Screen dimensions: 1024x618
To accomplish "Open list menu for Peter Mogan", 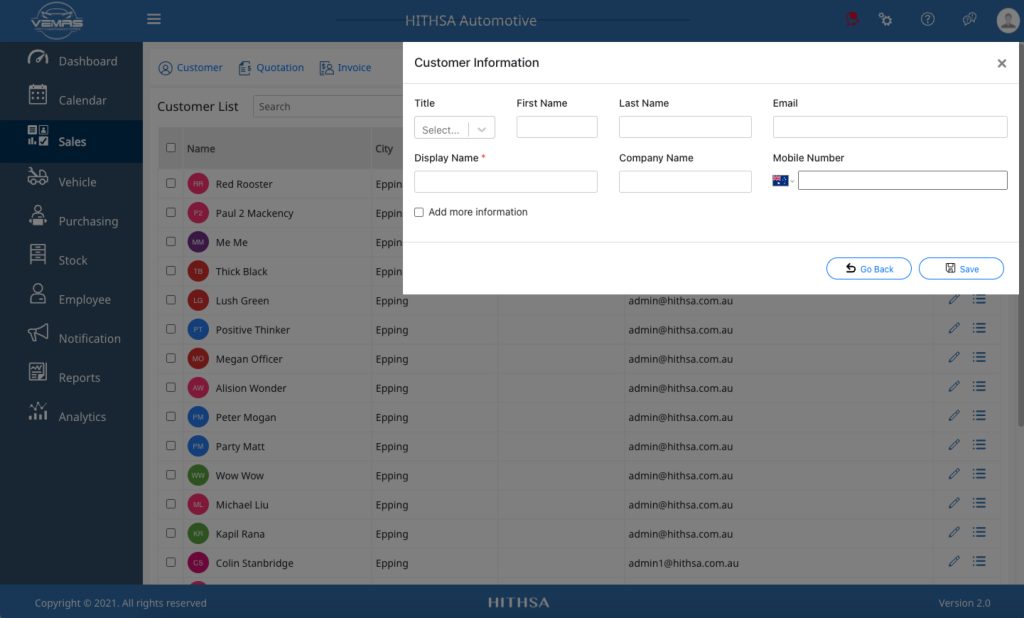I will click(979, 415).
